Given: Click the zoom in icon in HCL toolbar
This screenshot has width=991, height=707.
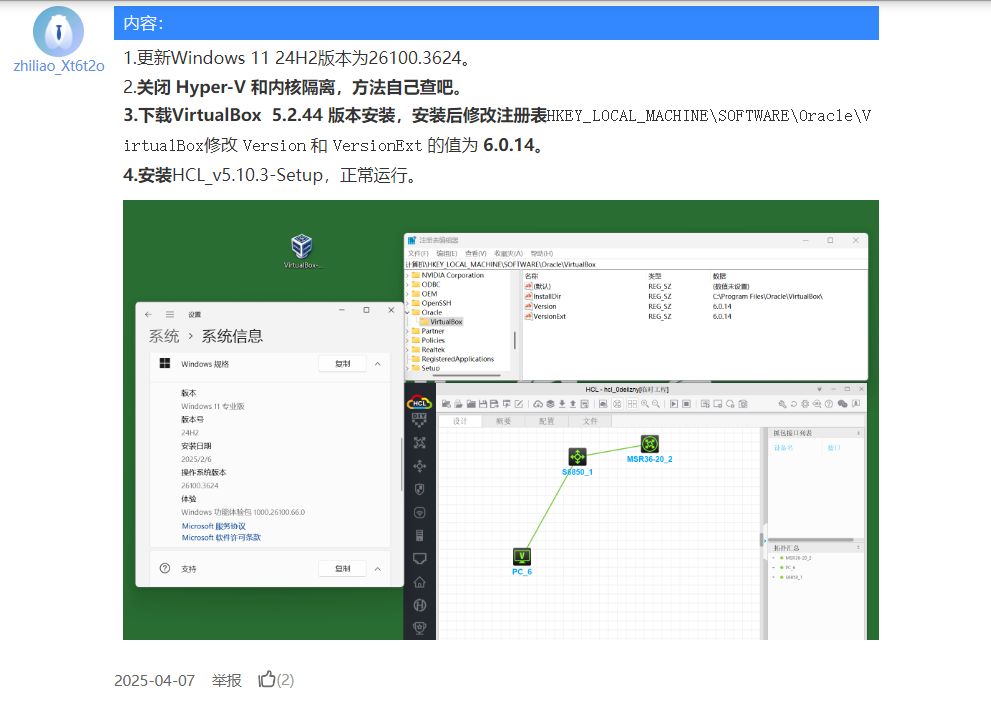Looking at the screenshot, I should [645, 404].
